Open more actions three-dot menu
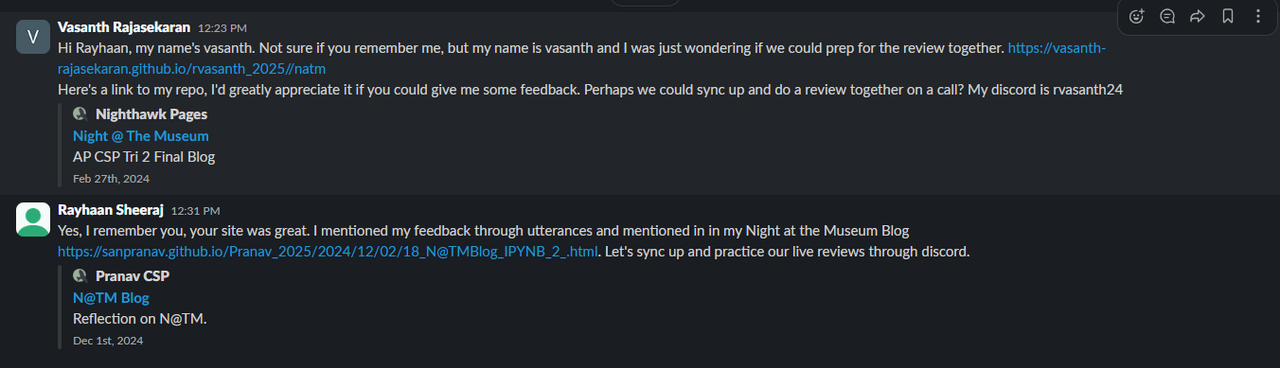1280x368 pixels. coord(1257,16)
